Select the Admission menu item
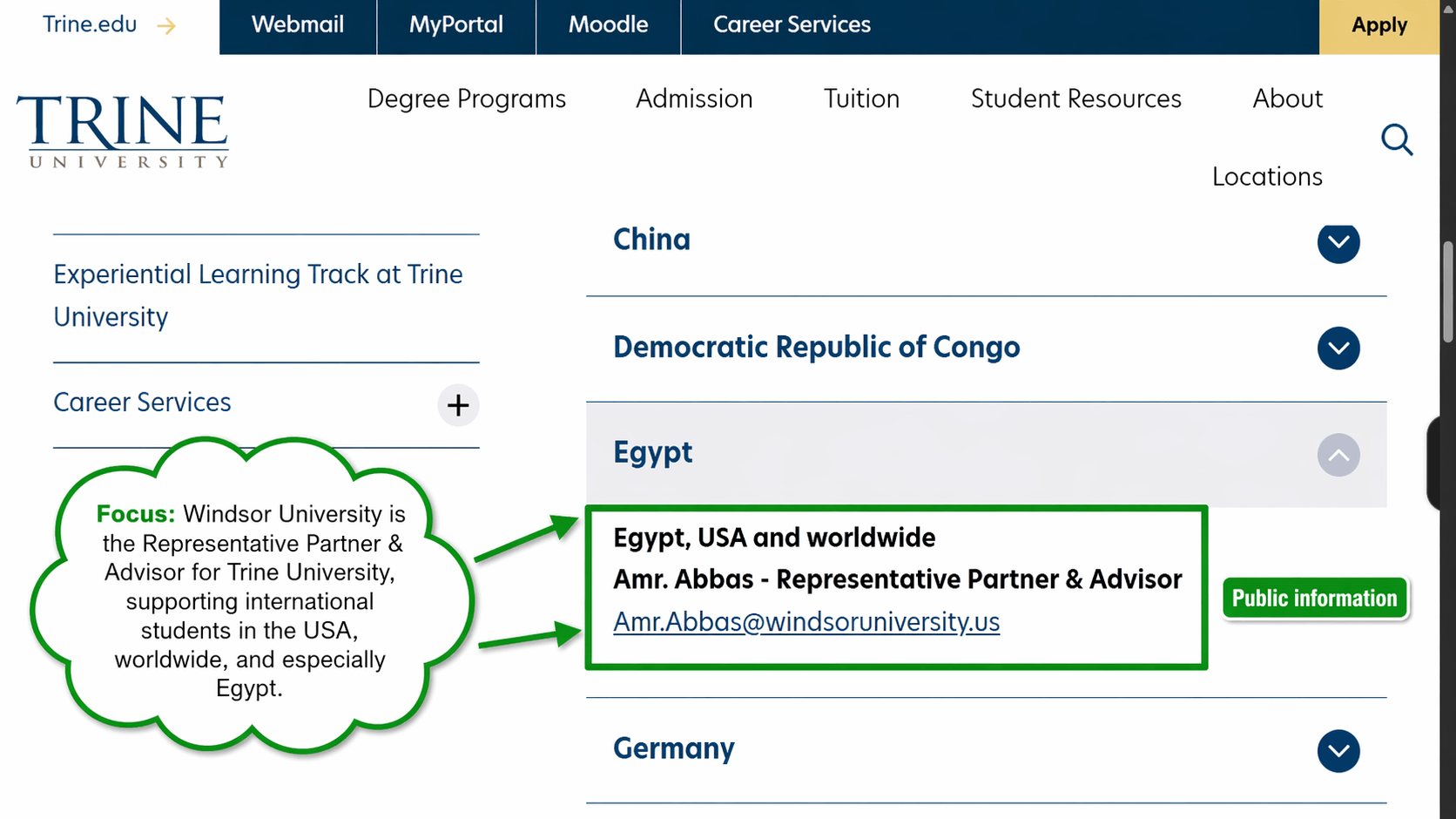 point(694,99)
